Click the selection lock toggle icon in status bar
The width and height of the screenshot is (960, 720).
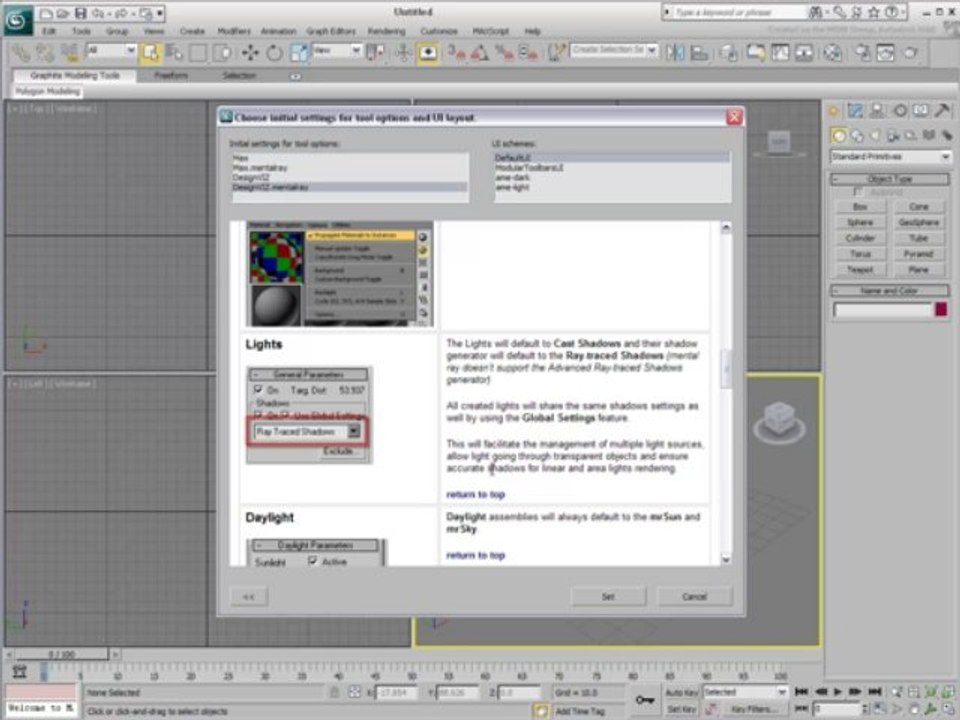pyautogui.click(x=334, y=692)
